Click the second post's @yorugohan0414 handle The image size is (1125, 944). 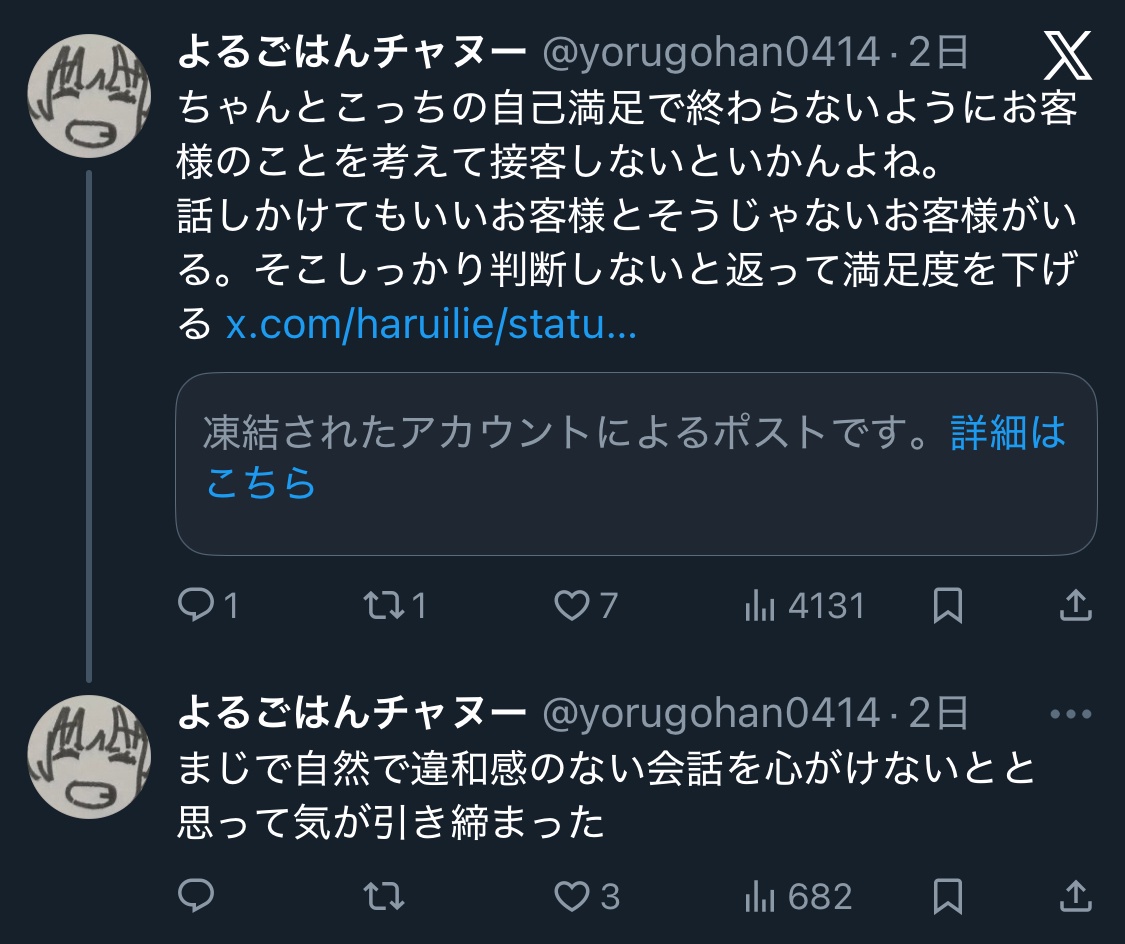click(x=710, y=714)
